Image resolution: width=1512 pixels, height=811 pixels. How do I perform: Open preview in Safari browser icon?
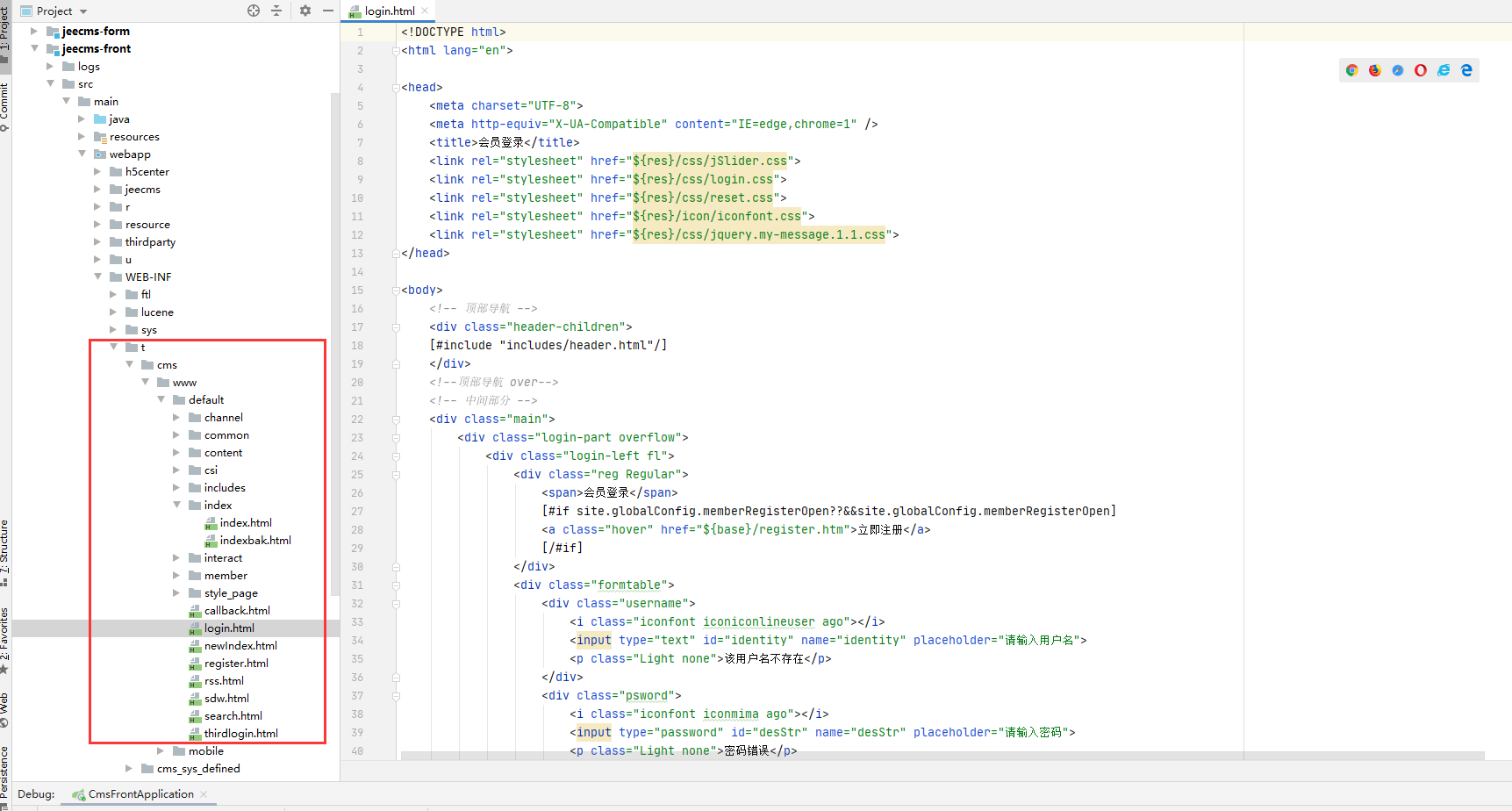click(1397, 70)
